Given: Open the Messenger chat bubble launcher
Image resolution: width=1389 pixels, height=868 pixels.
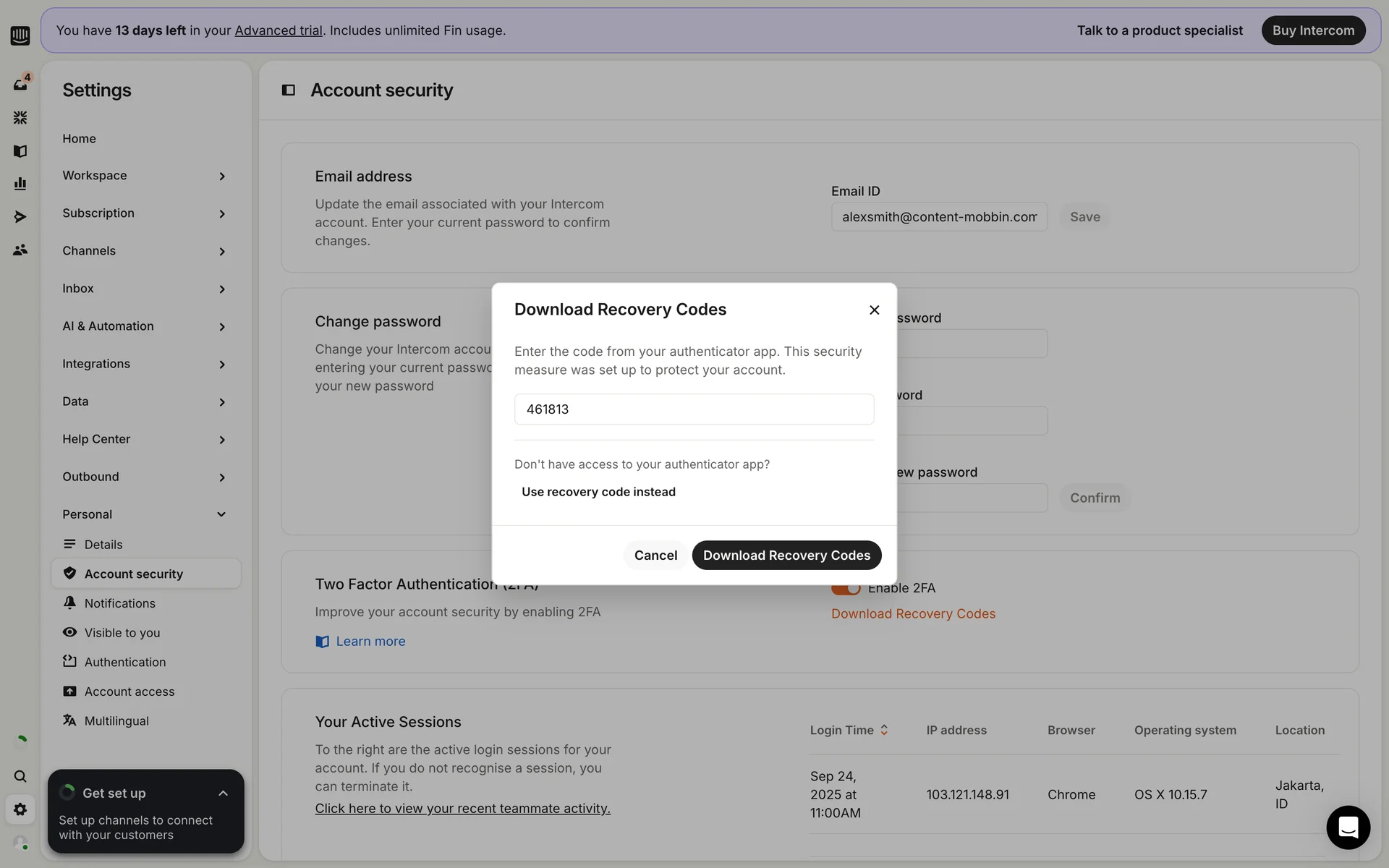Looking at the screenshot, I should coord(1348,827).
